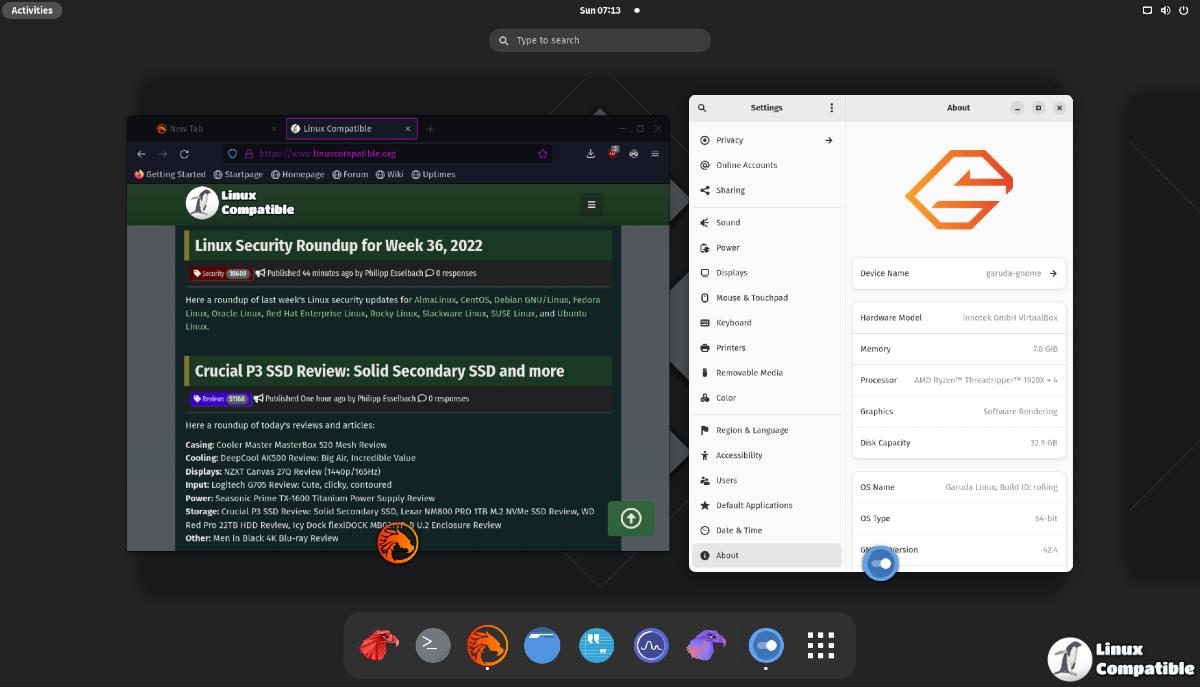Open Firefox hamburger application menu
This screenshot has height=687, width=1200.
[655, 154]
